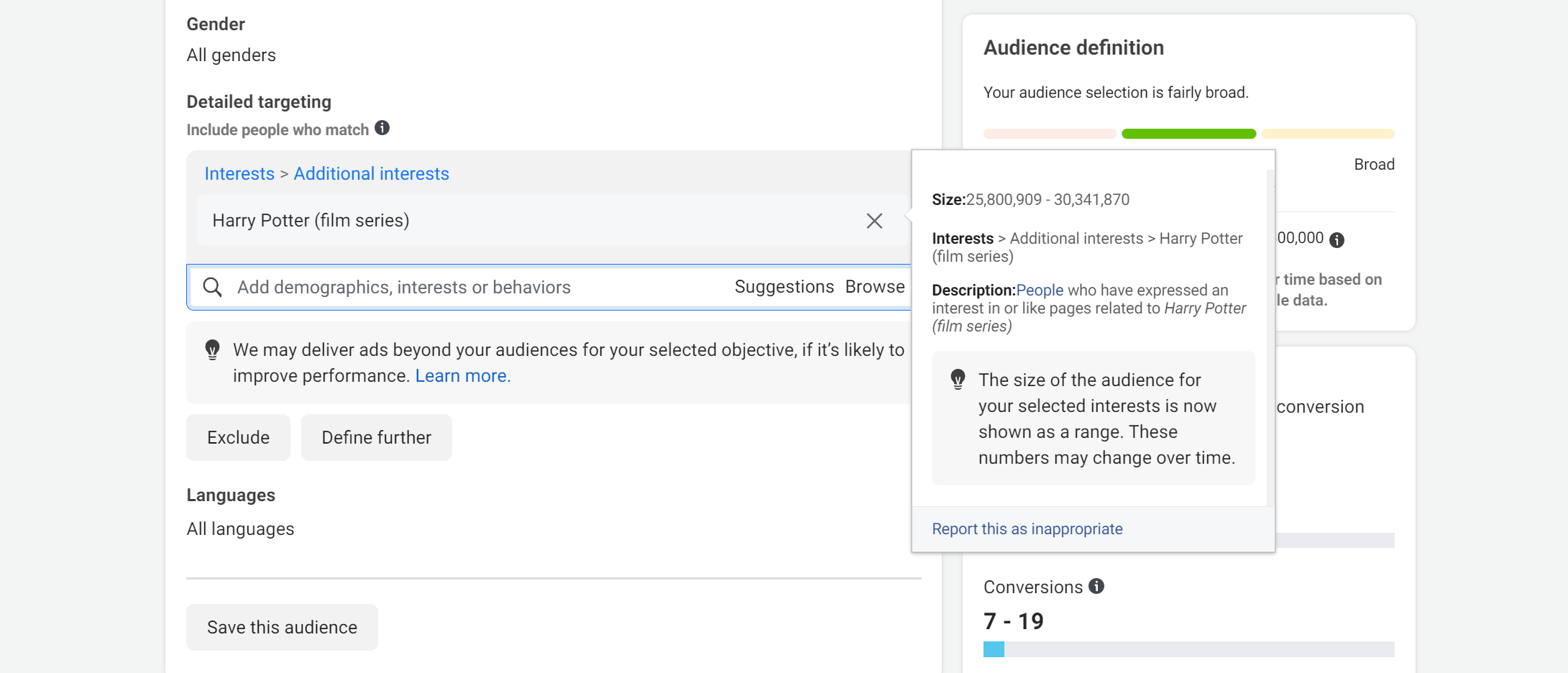1568x673 pixels.
Task: Click info icon next to audience size number
Action: [1337, 240]
